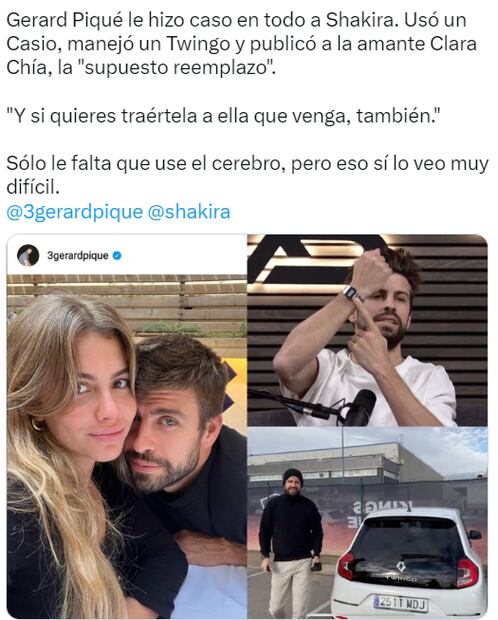The height and width of the screenshot is (620, 498).
Task: Click the black microphone in the watch photo
Action: pyautogui.click(x=359, y=408)
